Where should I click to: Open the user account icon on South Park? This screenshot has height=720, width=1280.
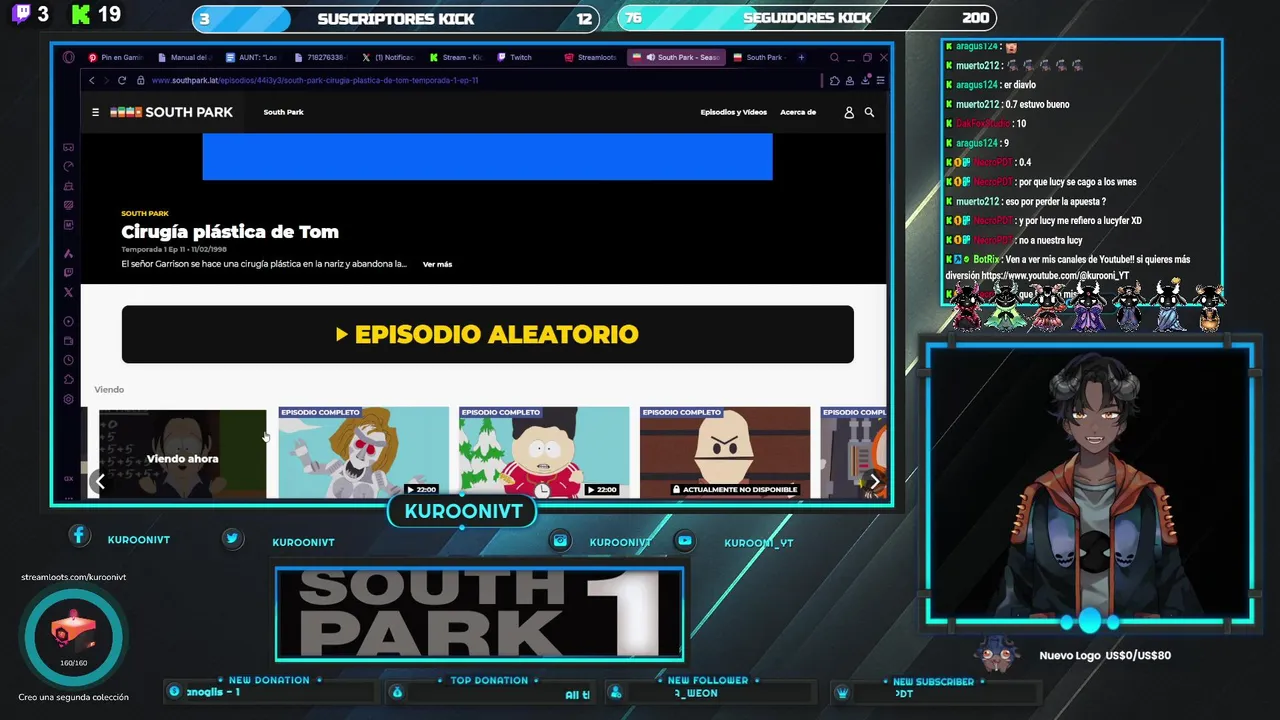pos(849,112)
